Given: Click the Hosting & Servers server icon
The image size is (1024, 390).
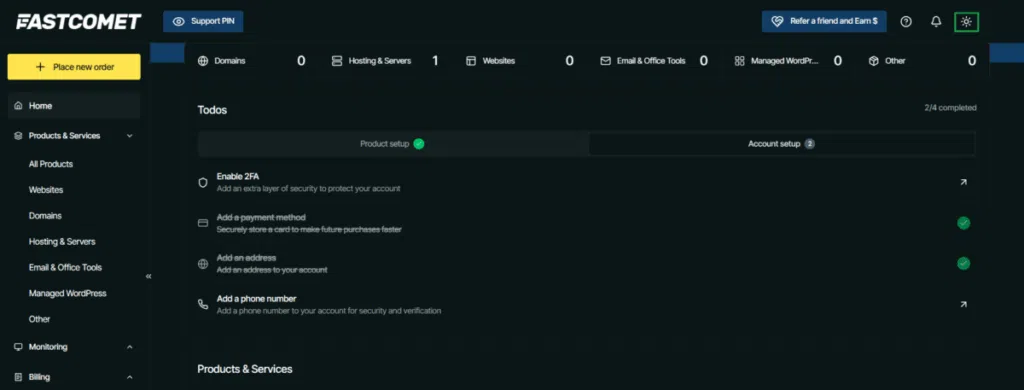Looking at the screenshot, I should point(337,61).
